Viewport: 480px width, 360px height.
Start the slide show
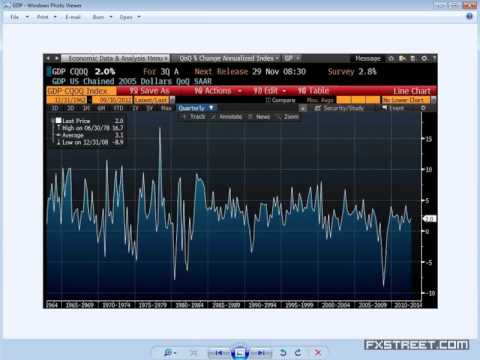(x=240, y=353)
